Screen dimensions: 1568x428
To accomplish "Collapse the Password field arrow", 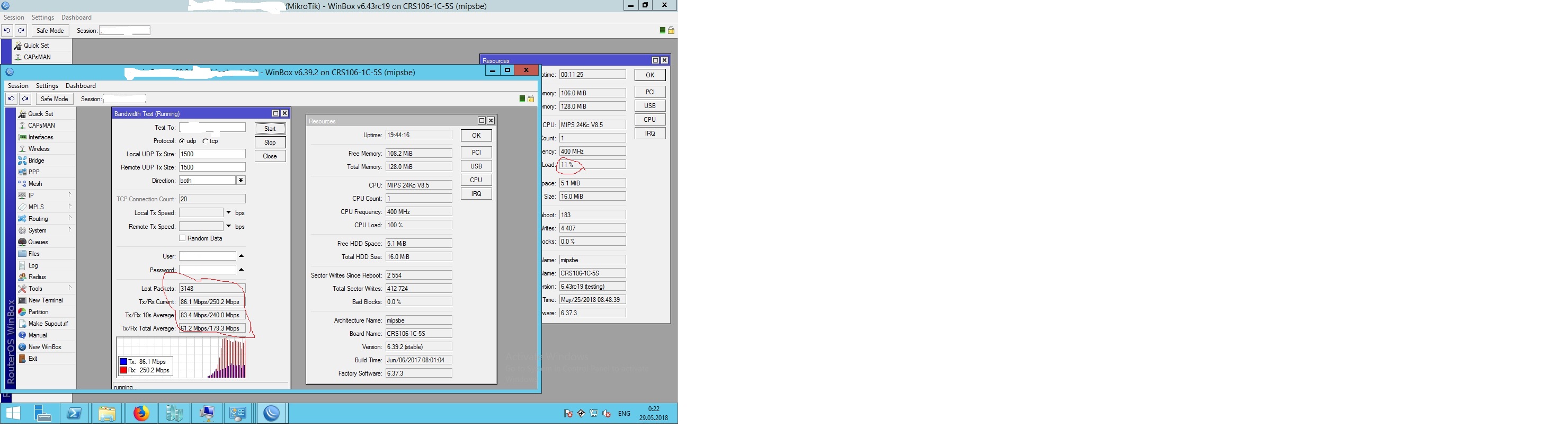I will (241, 270).
